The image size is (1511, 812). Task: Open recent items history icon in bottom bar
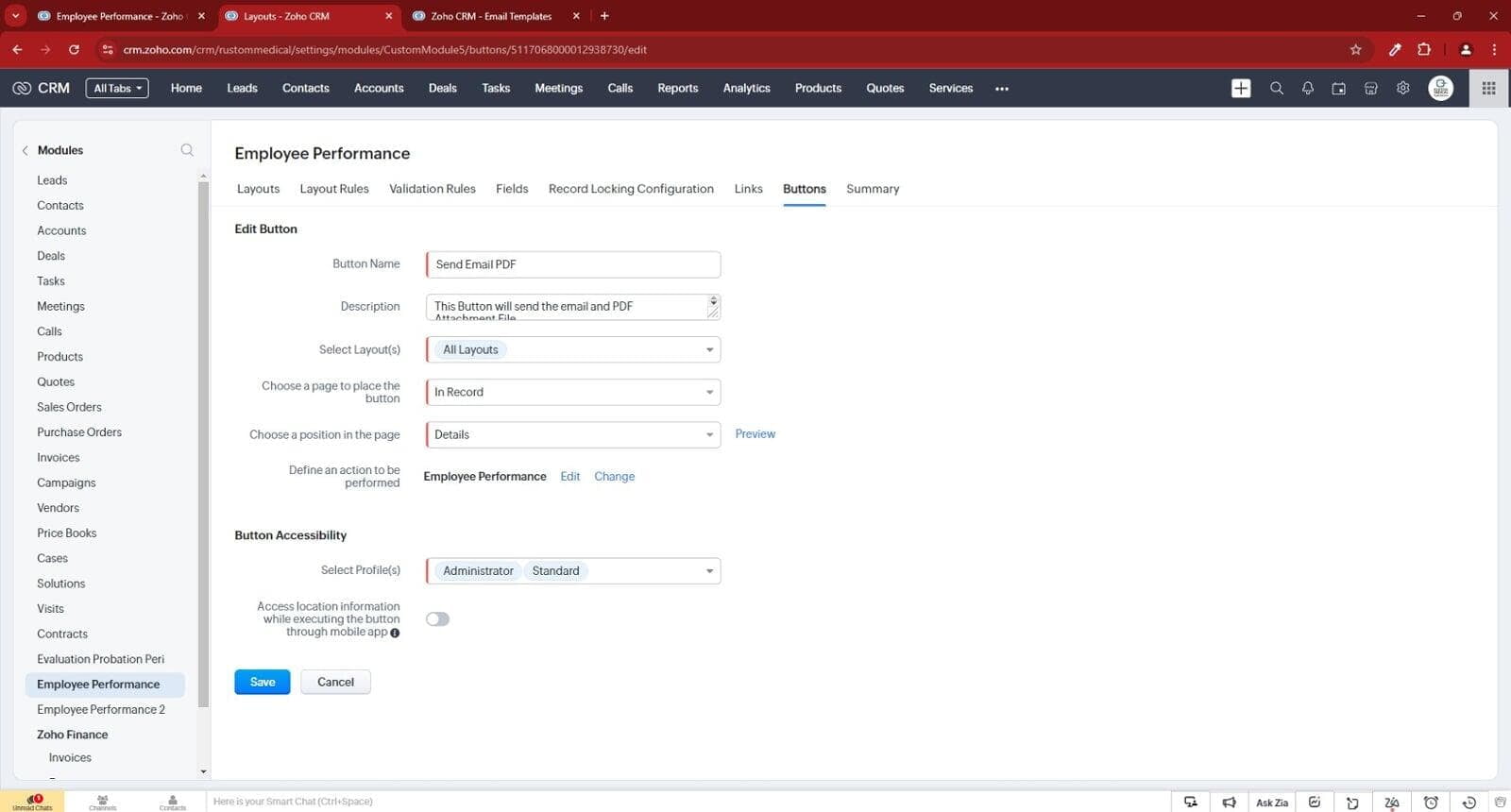(1469, 803)
